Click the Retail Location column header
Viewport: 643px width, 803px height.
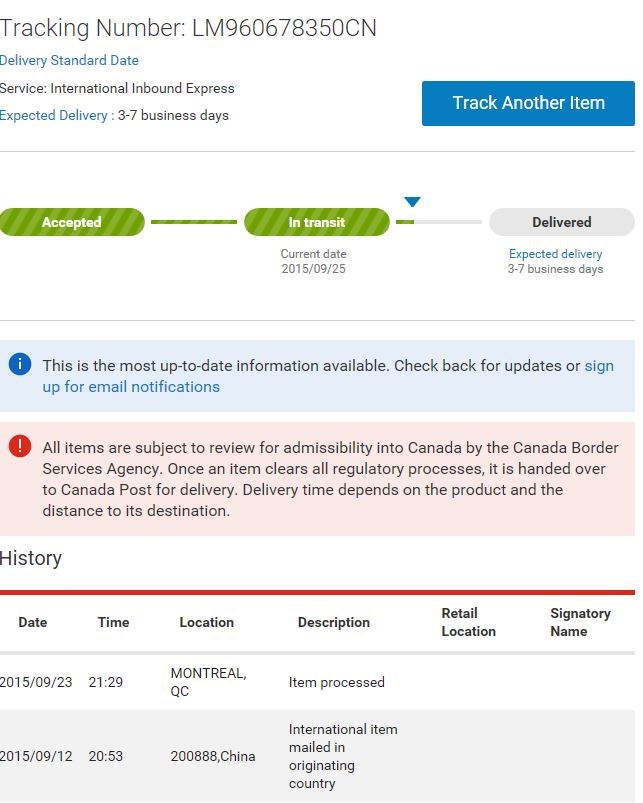(468, 622)
